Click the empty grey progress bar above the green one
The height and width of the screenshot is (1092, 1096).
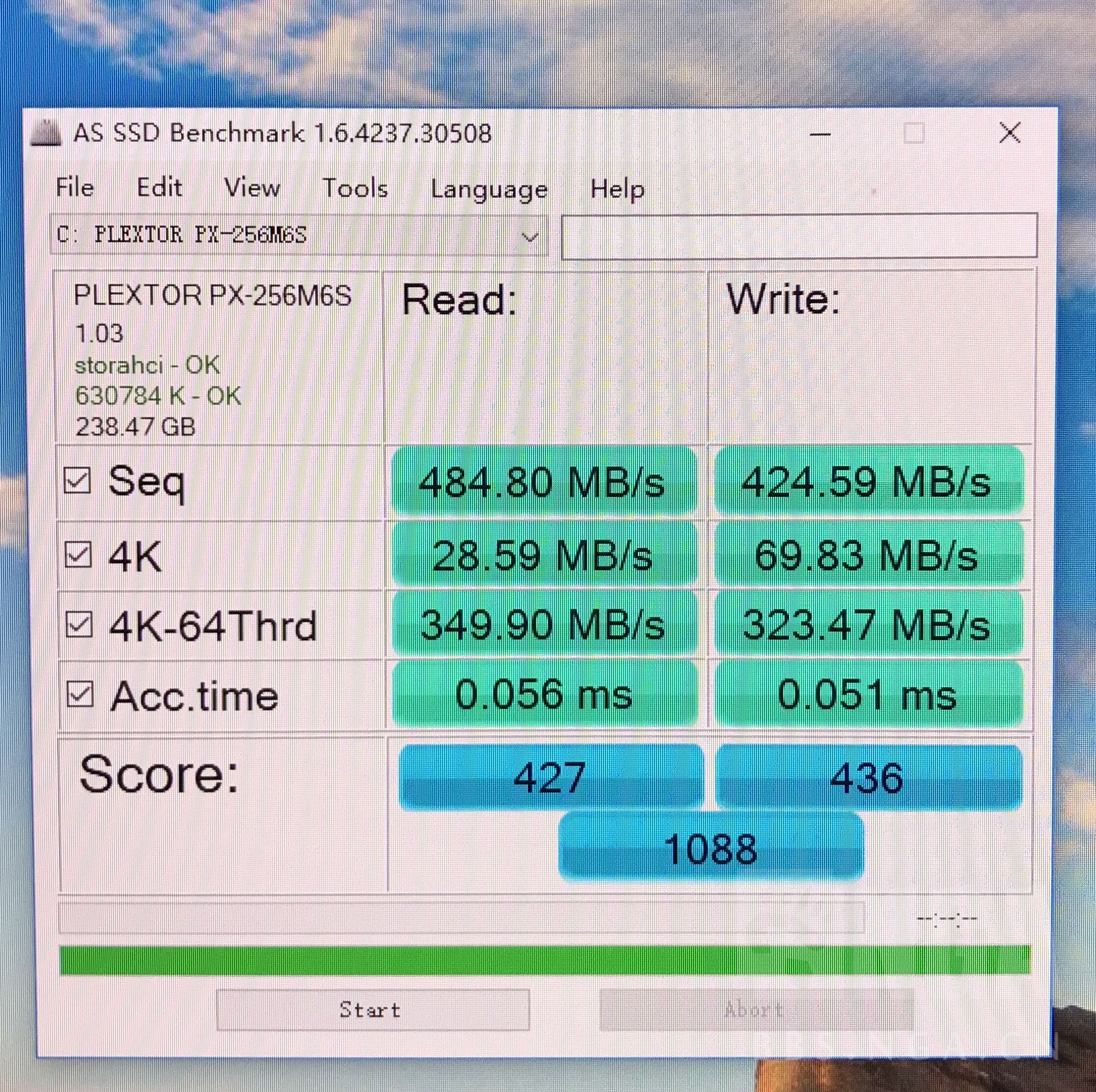point(461,918)
